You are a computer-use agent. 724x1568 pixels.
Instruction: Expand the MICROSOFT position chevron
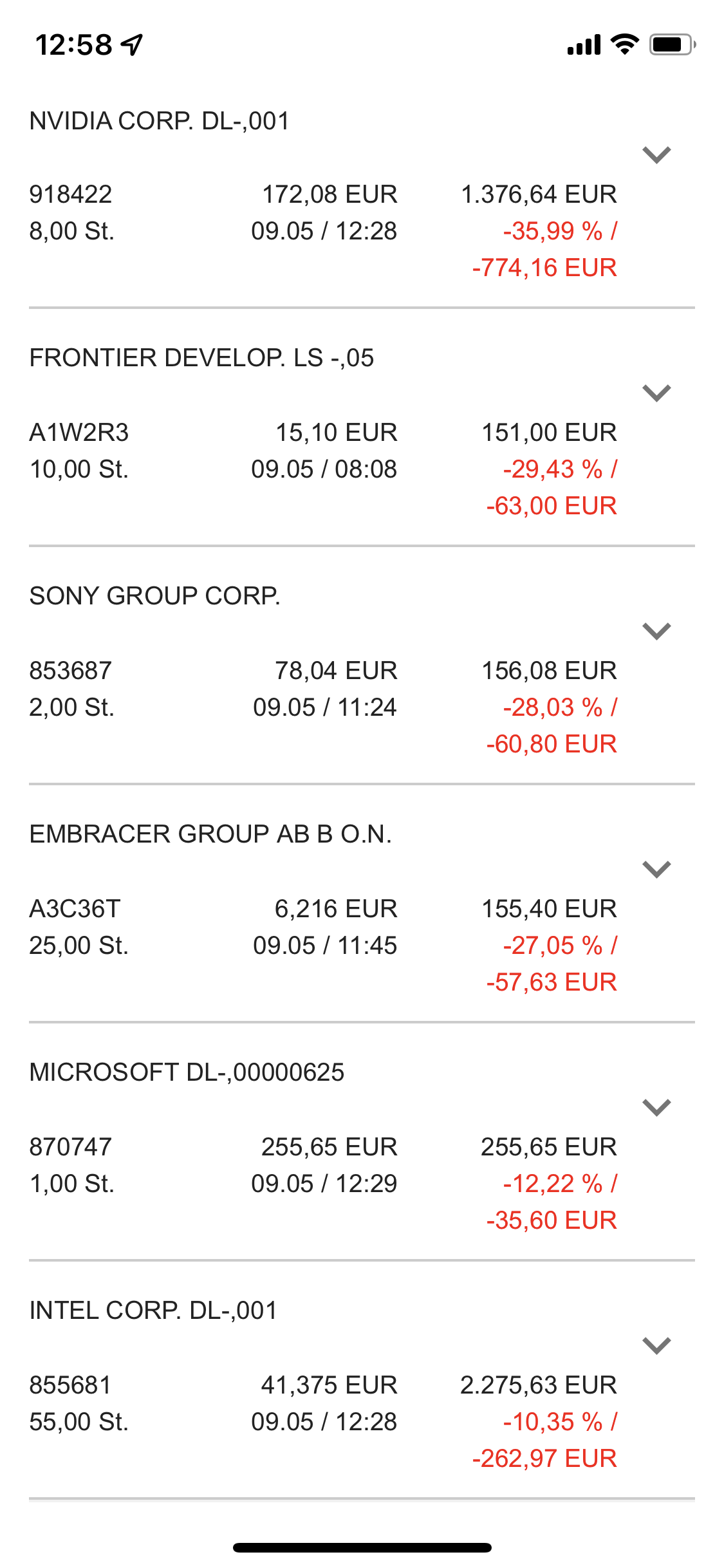coord(656,1107)
